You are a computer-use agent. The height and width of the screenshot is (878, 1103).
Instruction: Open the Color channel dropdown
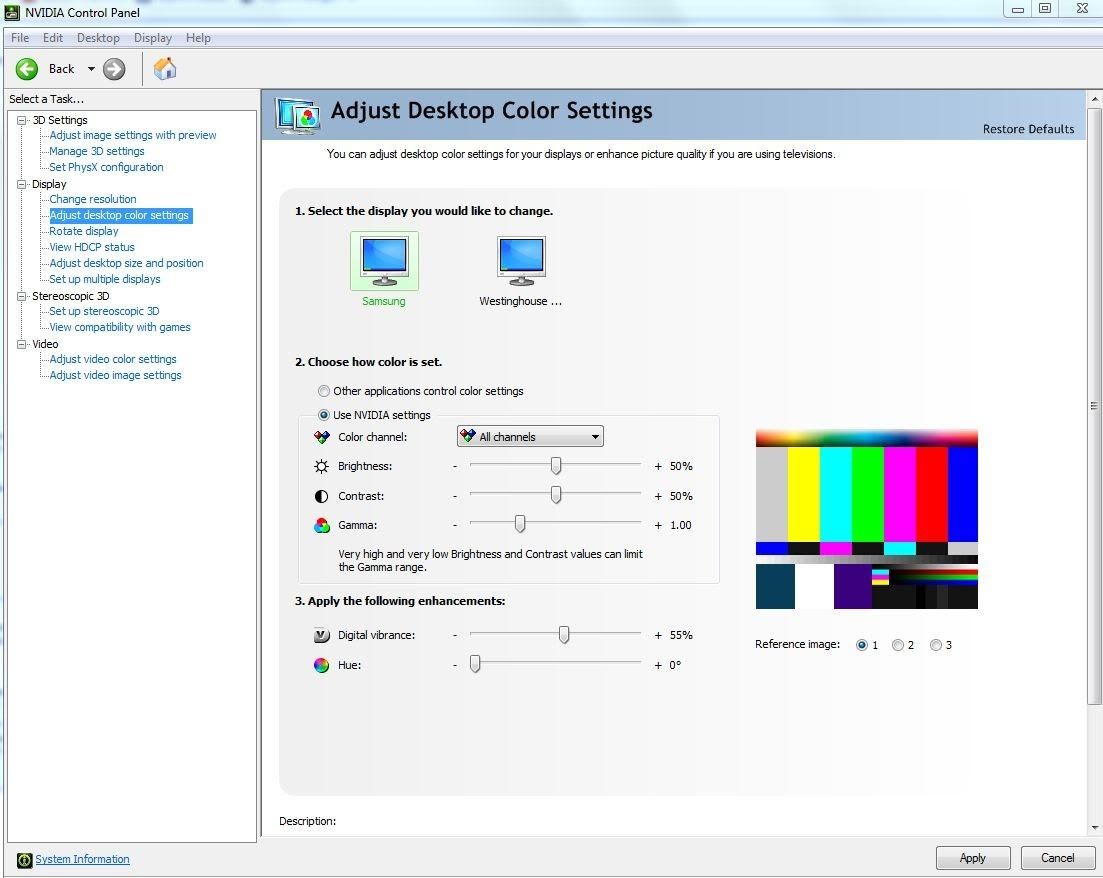coord(530,437)
